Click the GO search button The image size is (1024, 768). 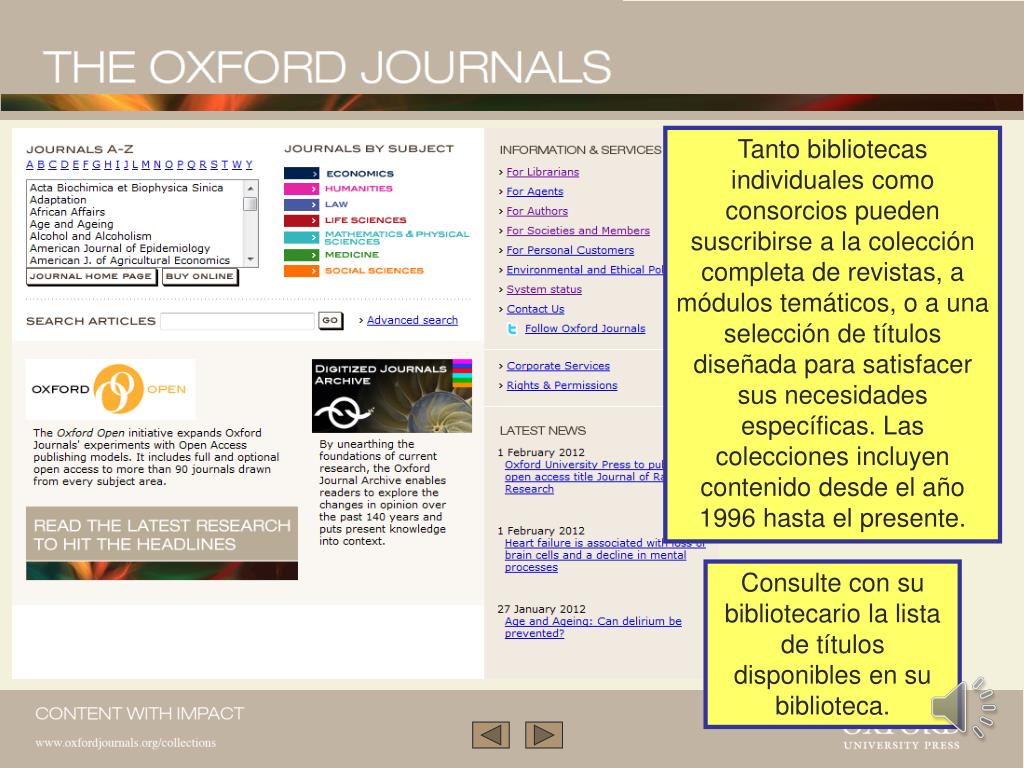click(x=330, y=321)
